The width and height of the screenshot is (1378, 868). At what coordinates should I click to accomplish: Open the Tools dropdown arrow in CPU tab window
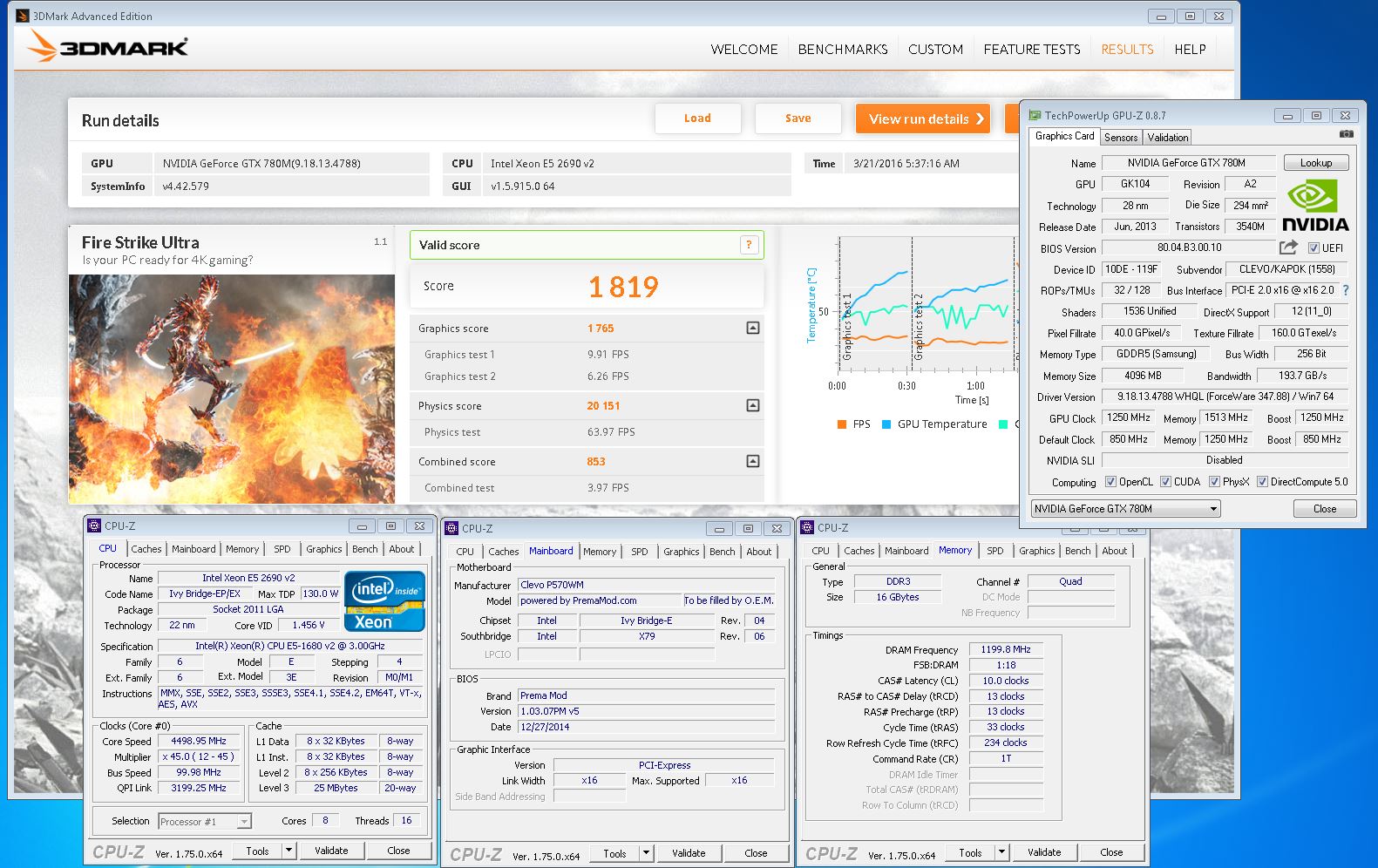click(289, 851)
